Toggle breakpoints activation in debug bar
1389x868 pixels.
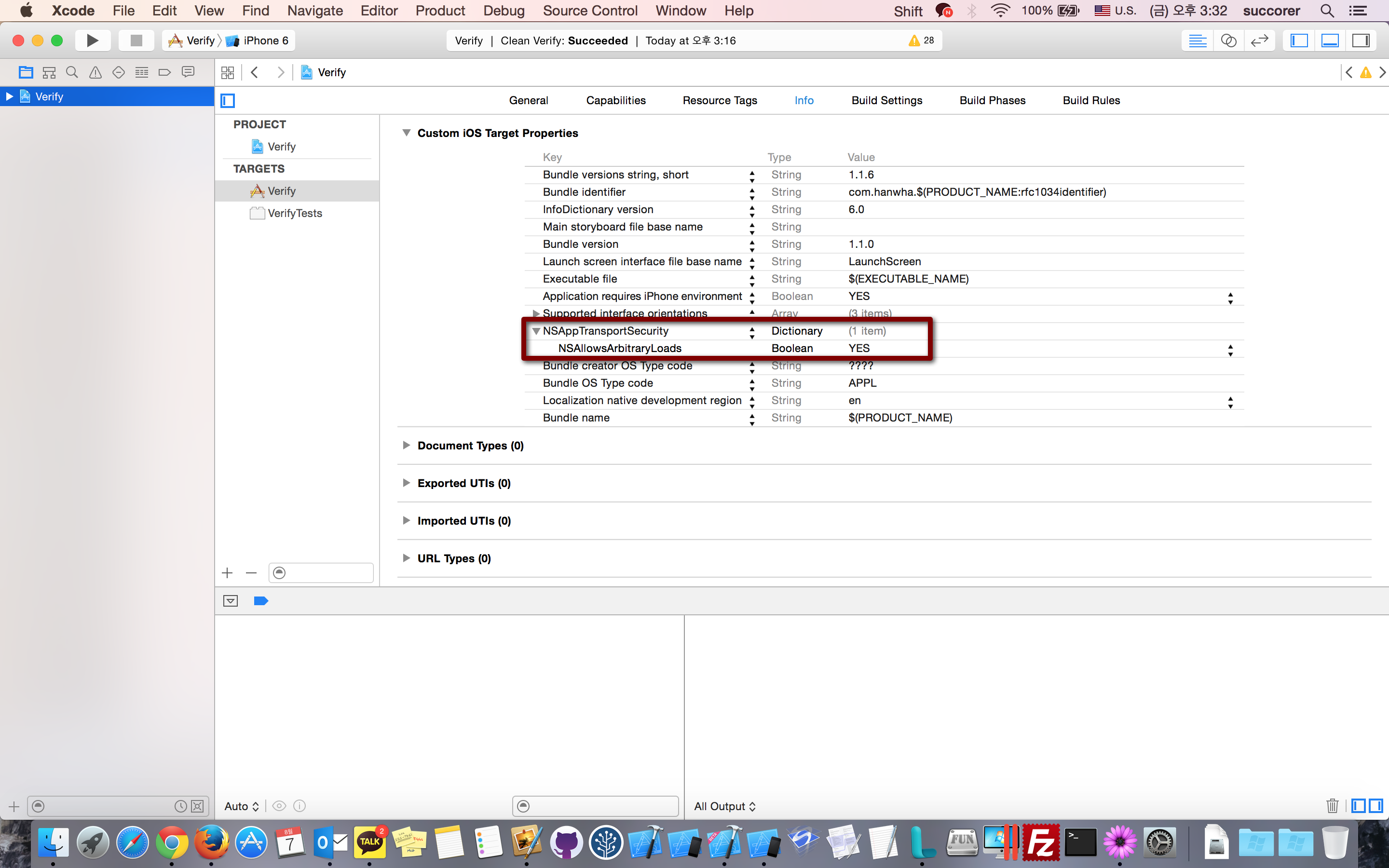(x=260, y=600)
